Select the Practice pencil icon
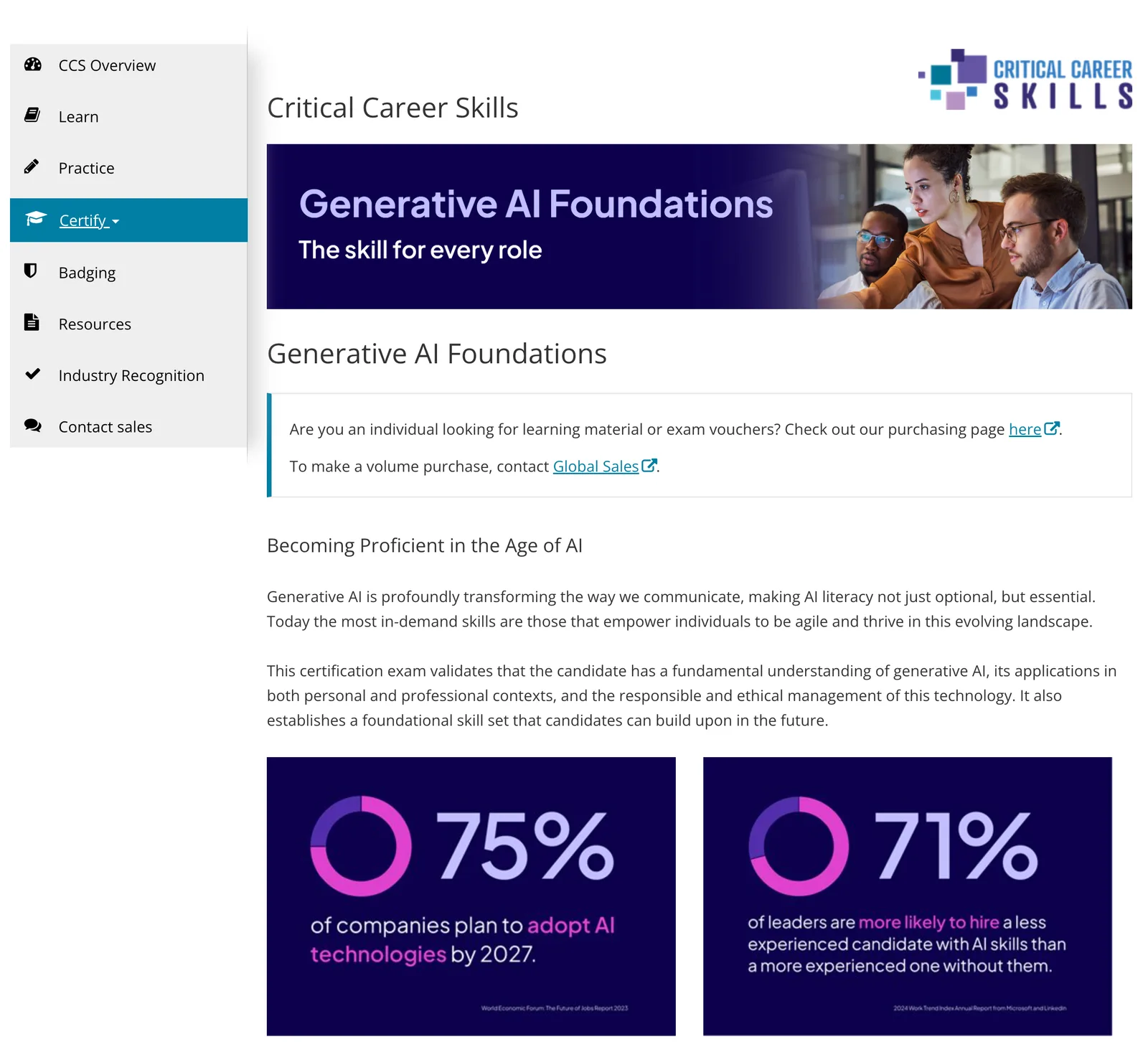This screenshot has width=1148, height=1052. click(x=32, y=167)
